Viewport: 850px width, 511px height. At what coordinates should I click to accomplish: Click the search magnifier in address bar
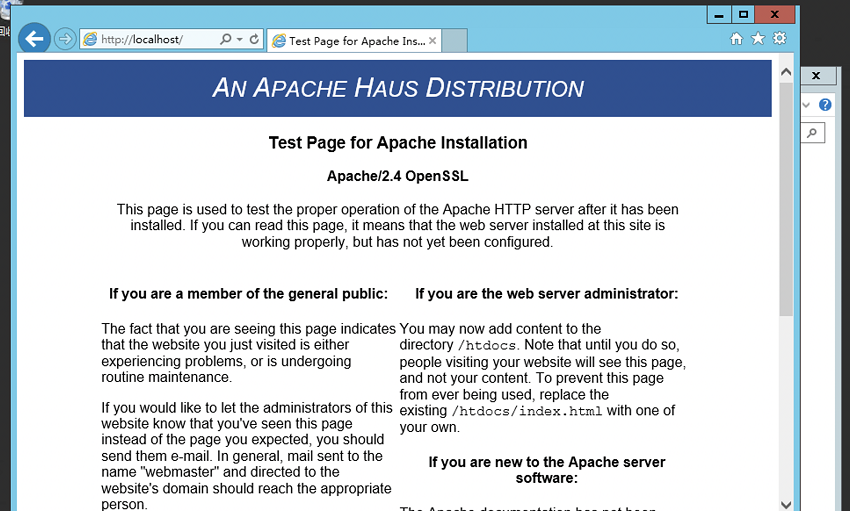[225, 39]
